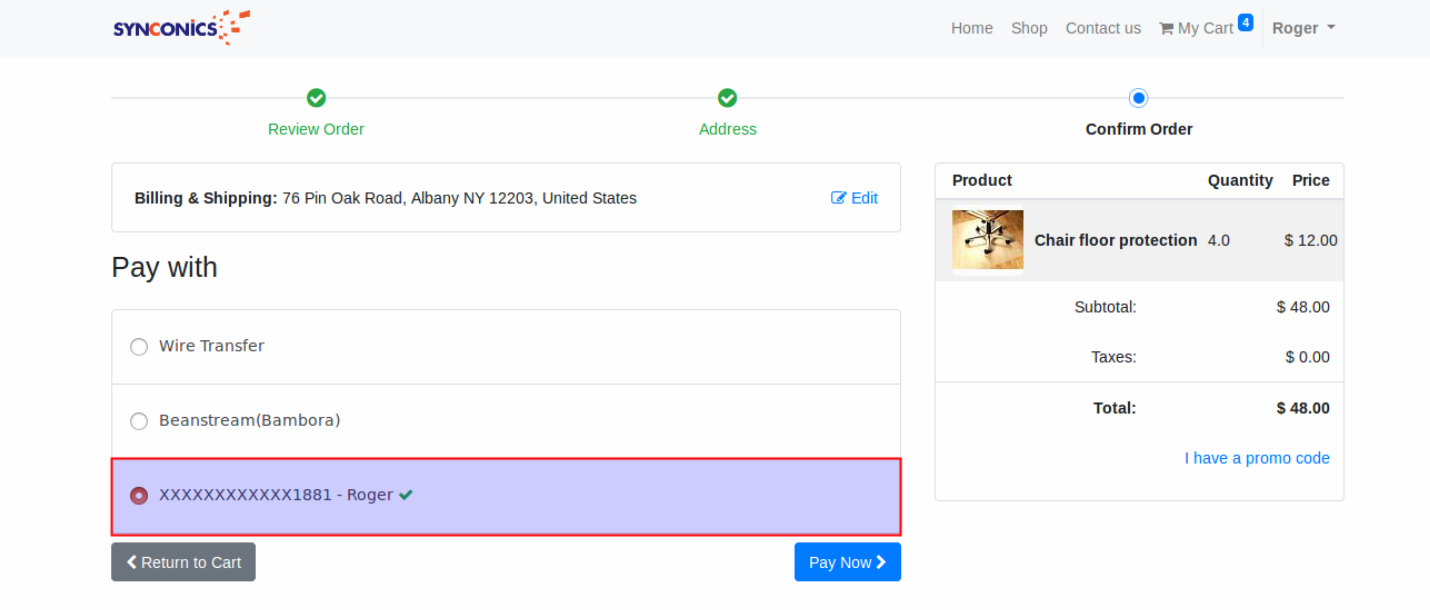Click the green Review Order checkmark
This screenshot has height=610, width=1430.
coord(316,98)
